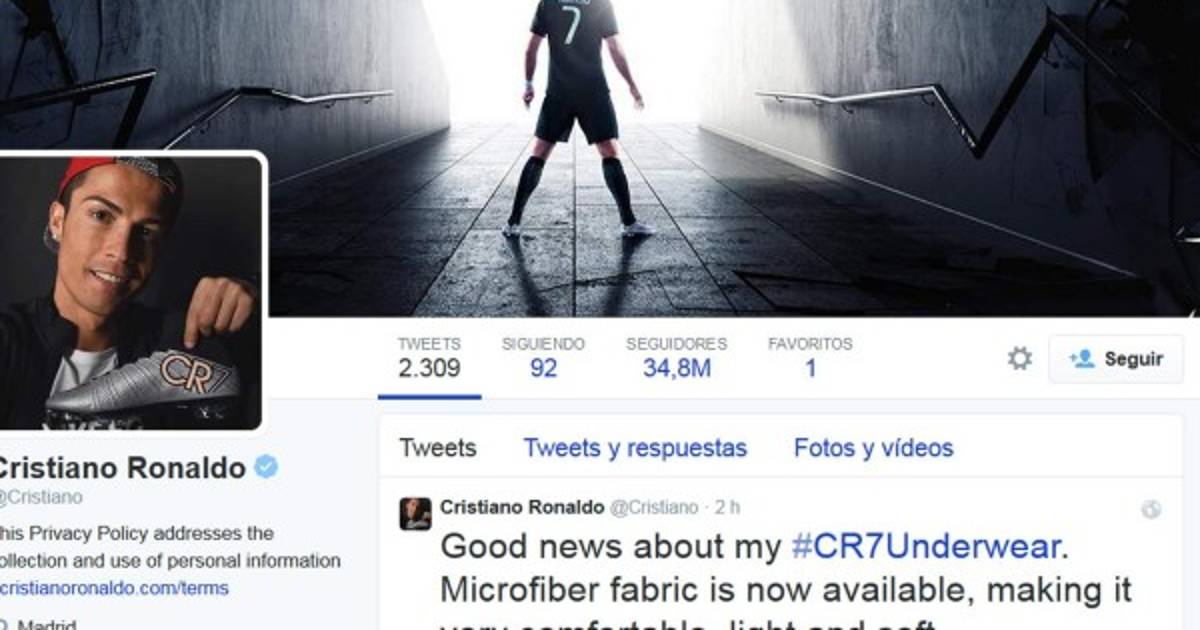1200x630 pixels.
Task: Open the Seguidores 34,8M list
Action: (676, 357)
